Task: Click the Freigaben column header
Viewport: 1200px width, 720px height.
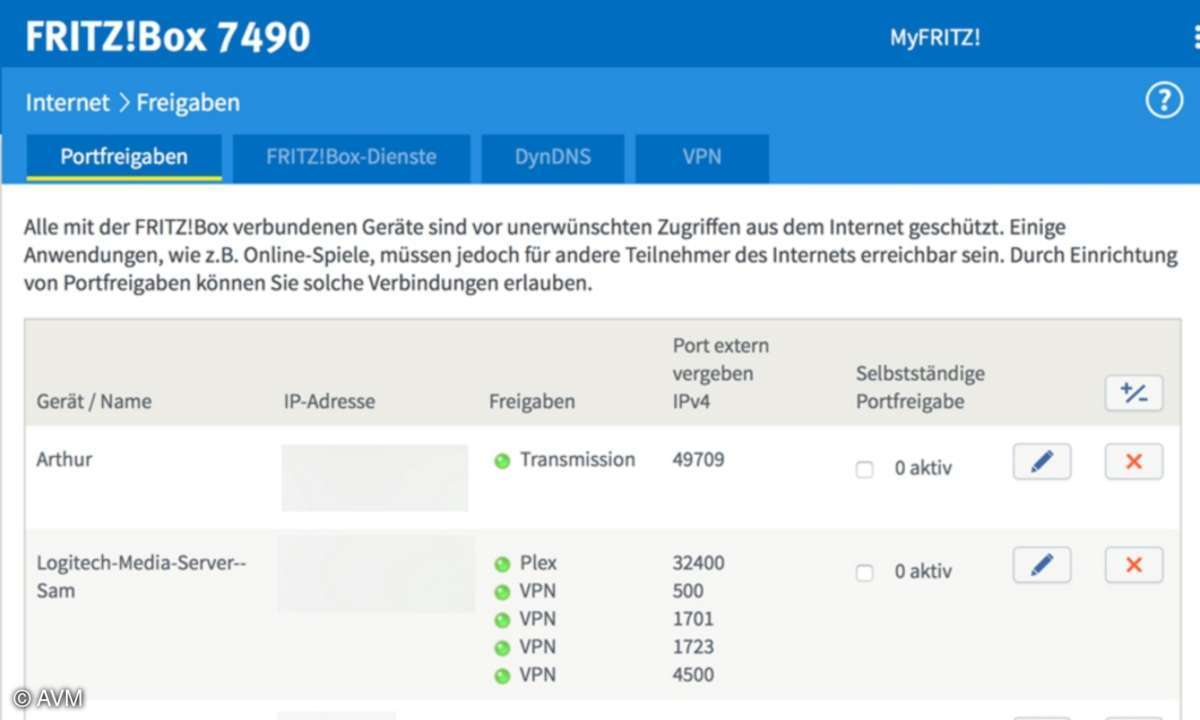Action: pyautogui.click(x=532, y=402)
